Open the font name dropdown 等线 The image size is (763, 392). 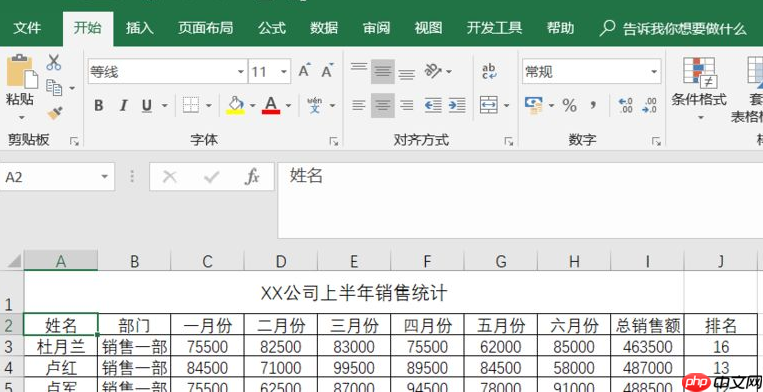[241, 72]
